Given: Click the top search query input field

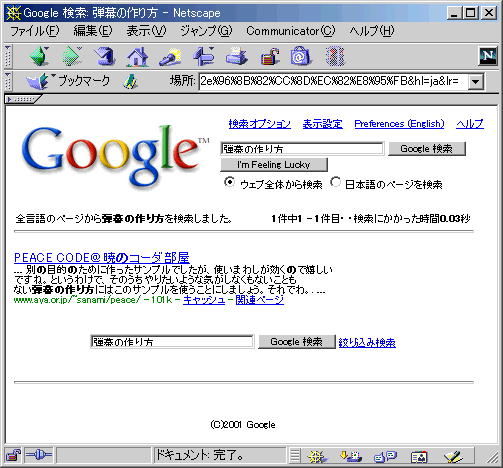Looking at the screenshot, I should tap(302, 149).
